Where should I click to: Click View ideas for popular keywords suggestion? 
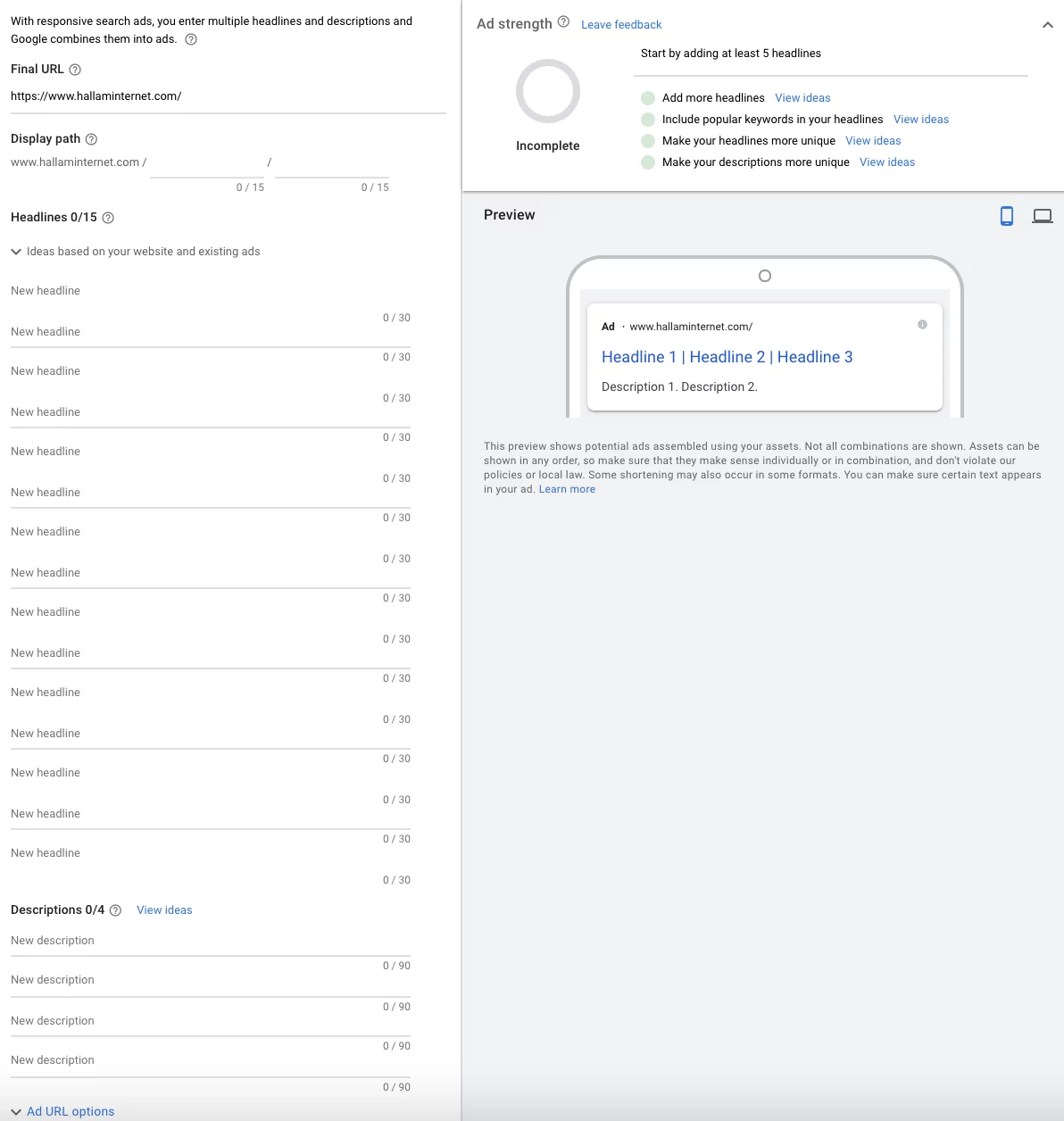(920, 120)
